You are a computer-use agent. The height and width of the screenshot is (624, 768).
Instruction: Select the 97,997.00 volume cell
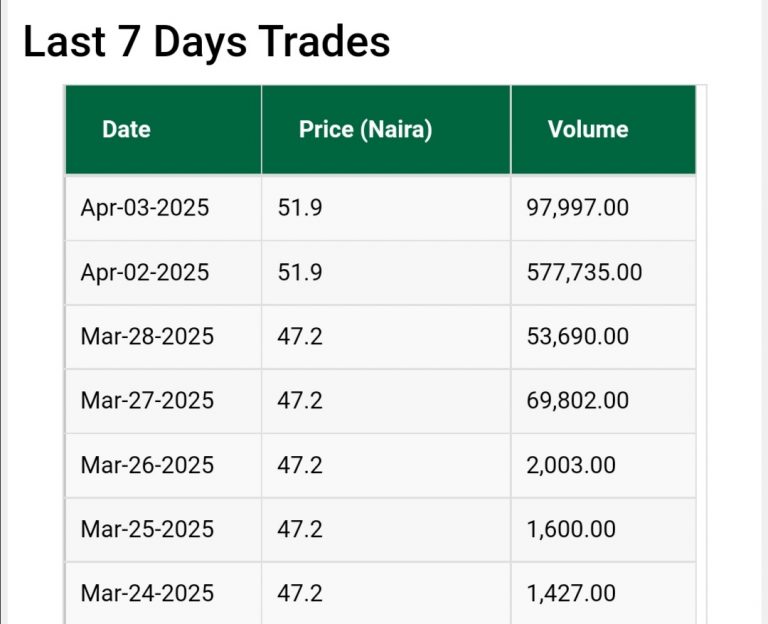(578, 208)
